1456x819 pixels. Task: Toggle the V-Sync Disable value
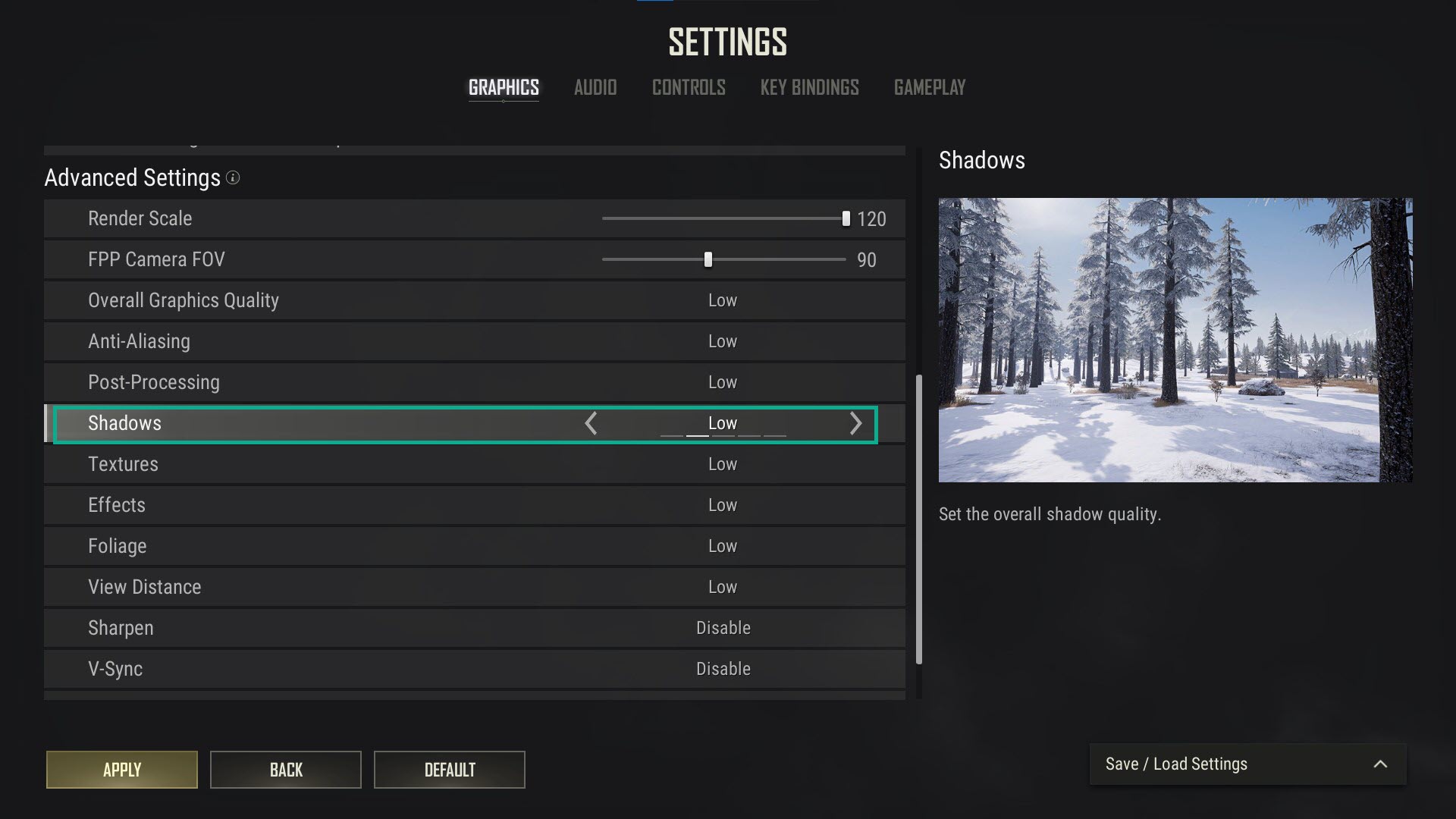[x=723, y=669]
